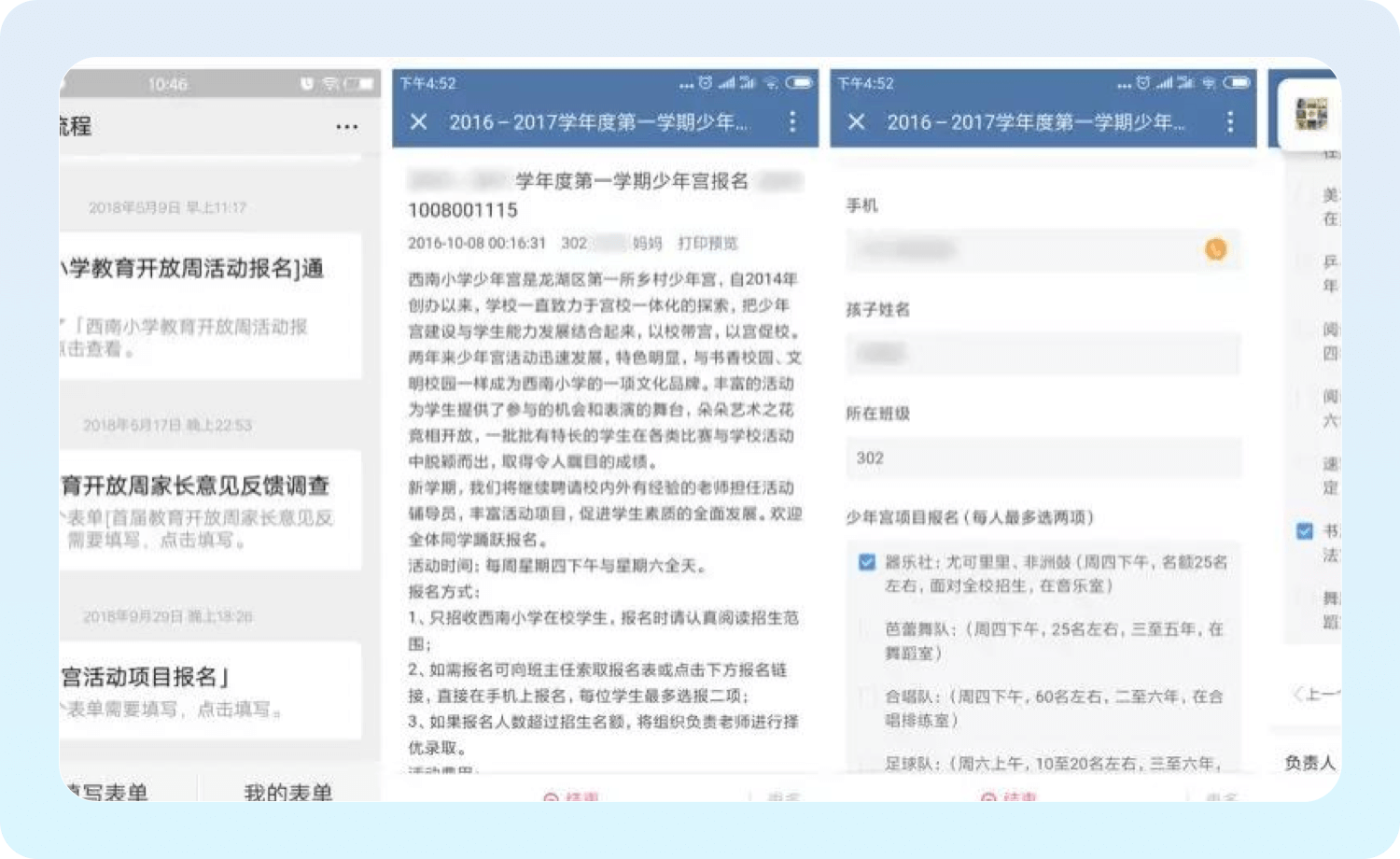
Task: Check the 合唱队 option checkbox
Action: 867,697
